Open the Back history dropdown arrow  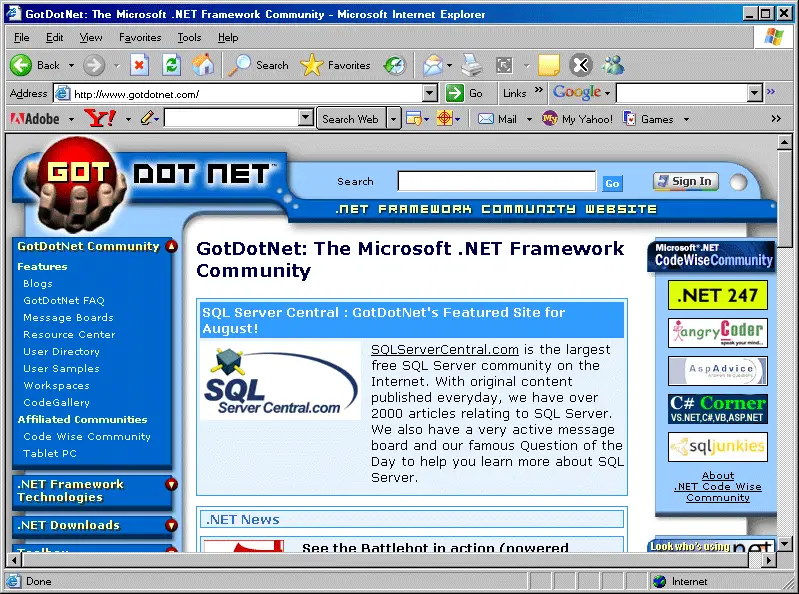[71, 65]
